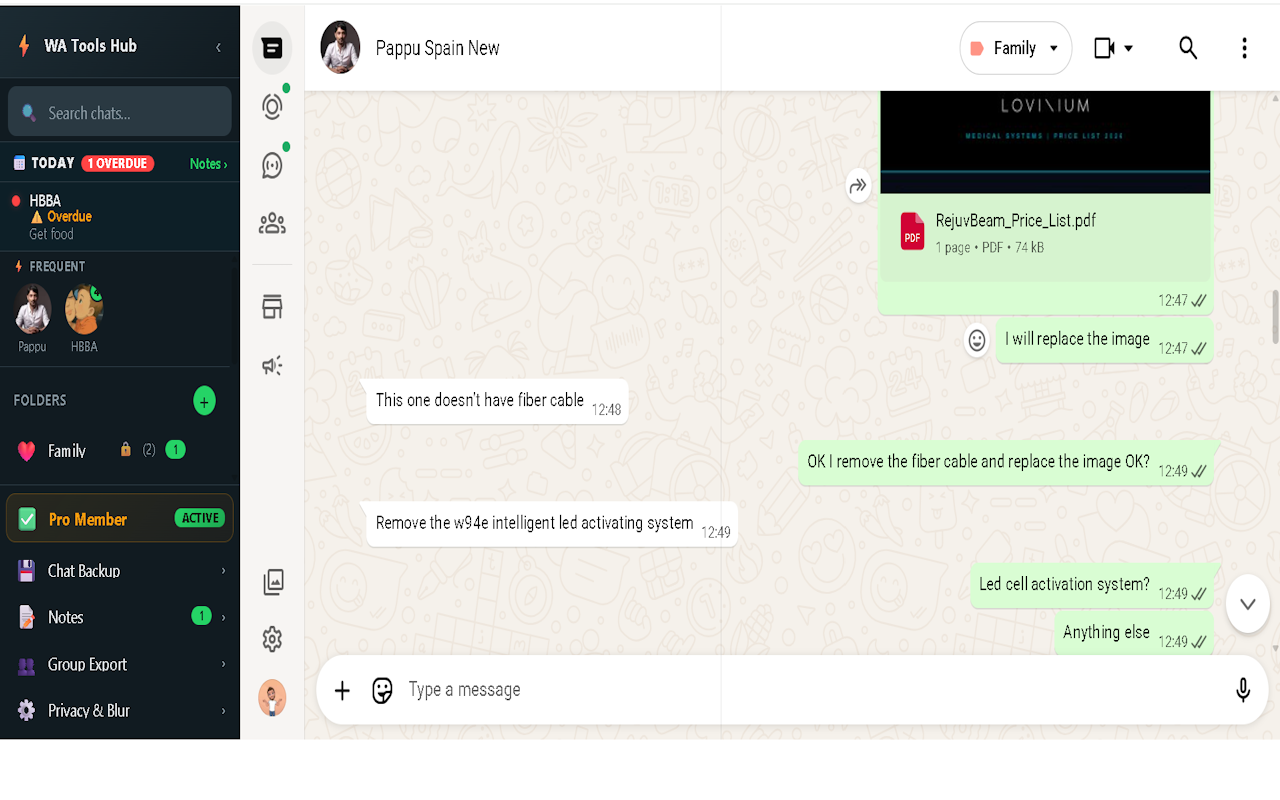Click the profile avatar at the bottom of the rail
Viewport: 1280px width, 800px height.
coord(272,698)
